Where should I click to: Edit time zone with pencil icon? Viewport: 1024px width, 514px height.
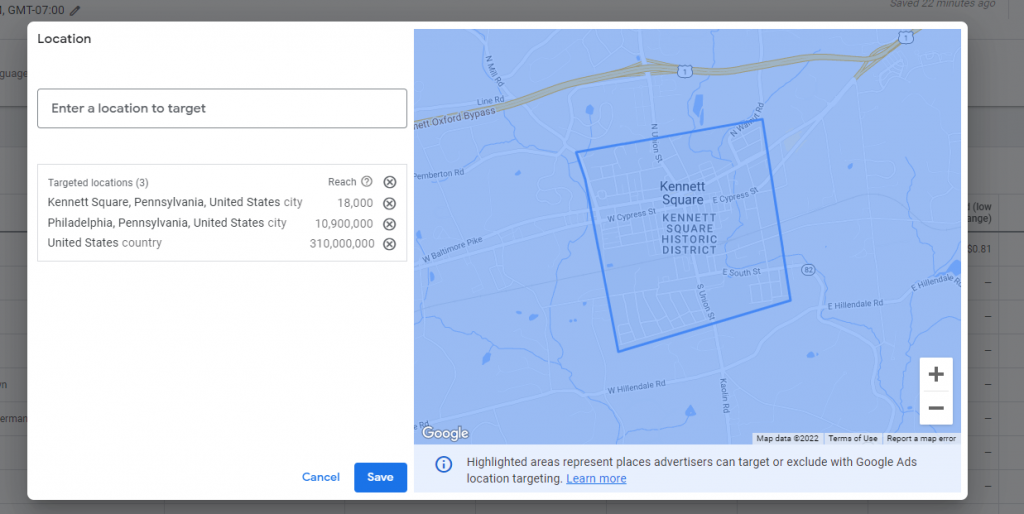[x=75, y=10]
